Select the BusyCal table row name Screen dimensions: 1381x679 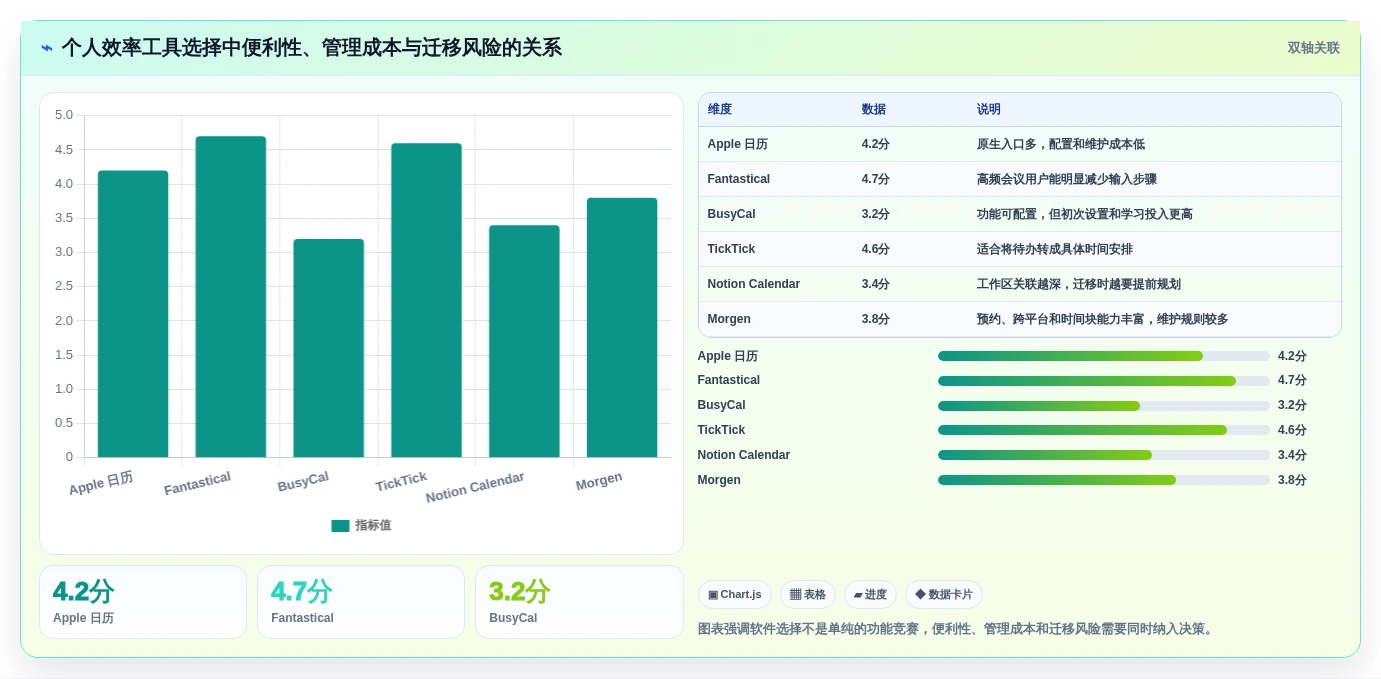[x=732, y=214]
